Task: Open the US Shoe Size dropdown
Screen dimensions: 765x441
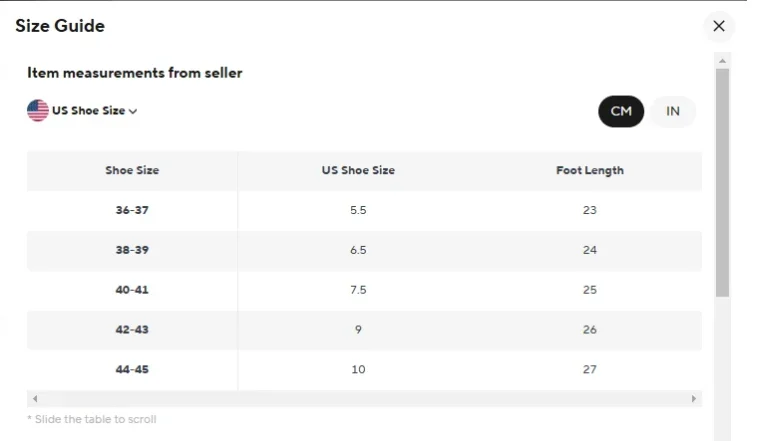Action: pos(82,111)
